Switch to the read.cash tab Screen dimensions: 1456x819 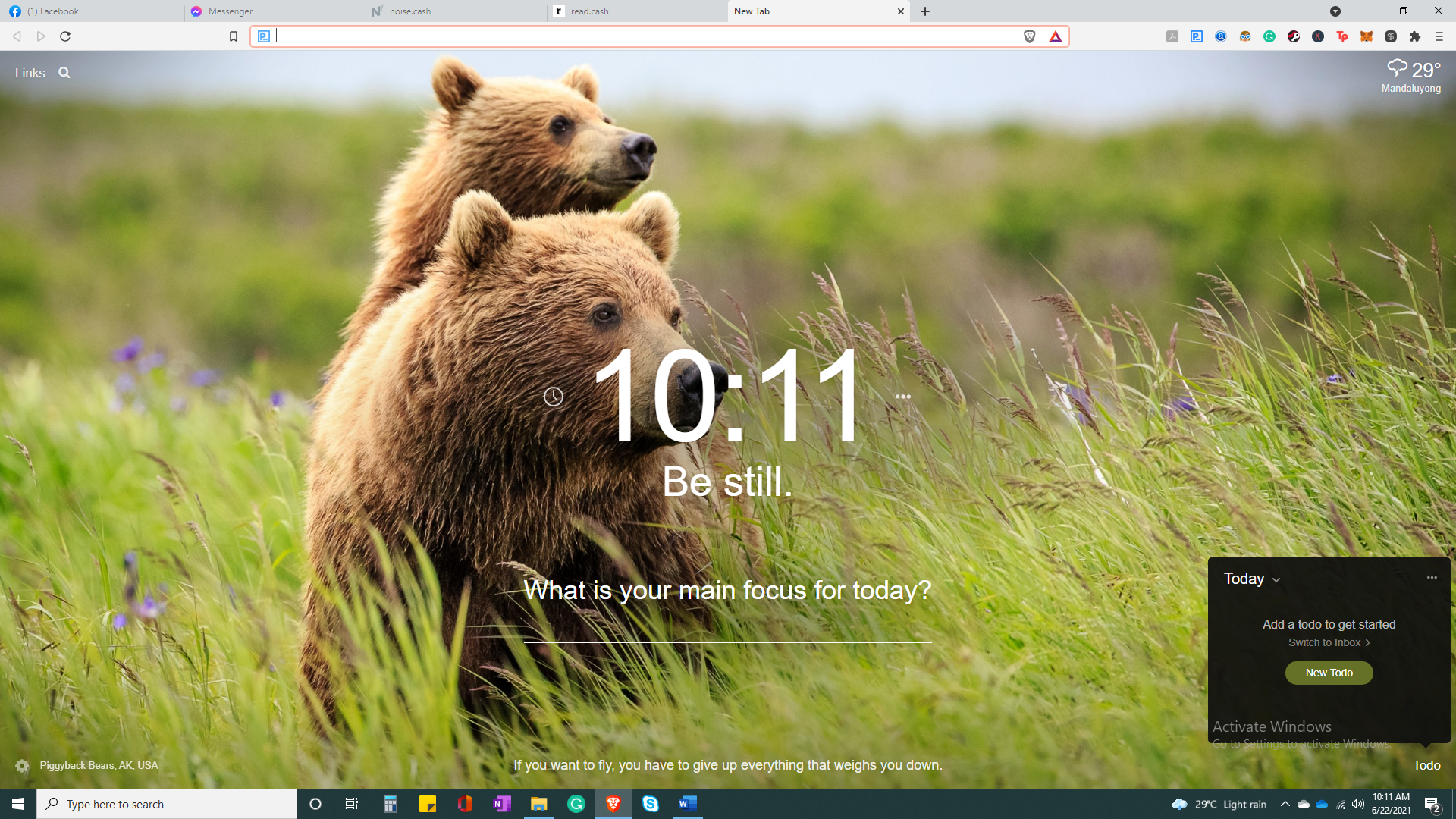point(637,11)
